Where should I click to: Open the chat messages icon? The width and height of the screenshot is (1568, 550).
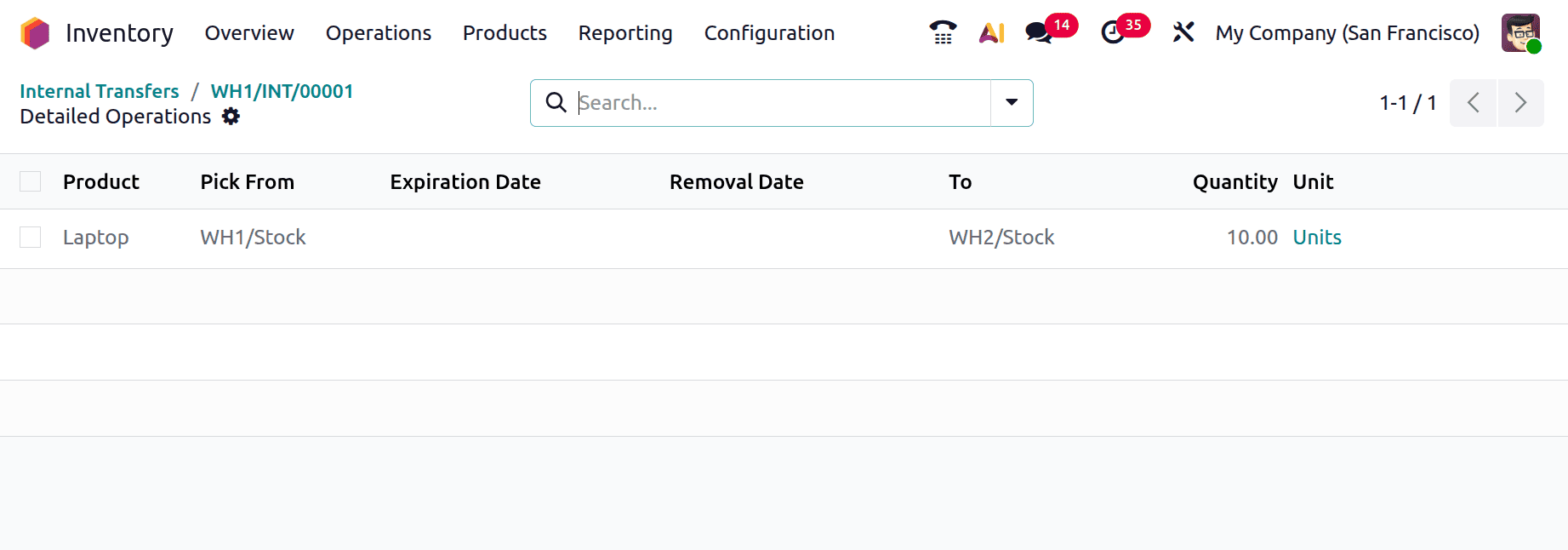click(1038, 33)
